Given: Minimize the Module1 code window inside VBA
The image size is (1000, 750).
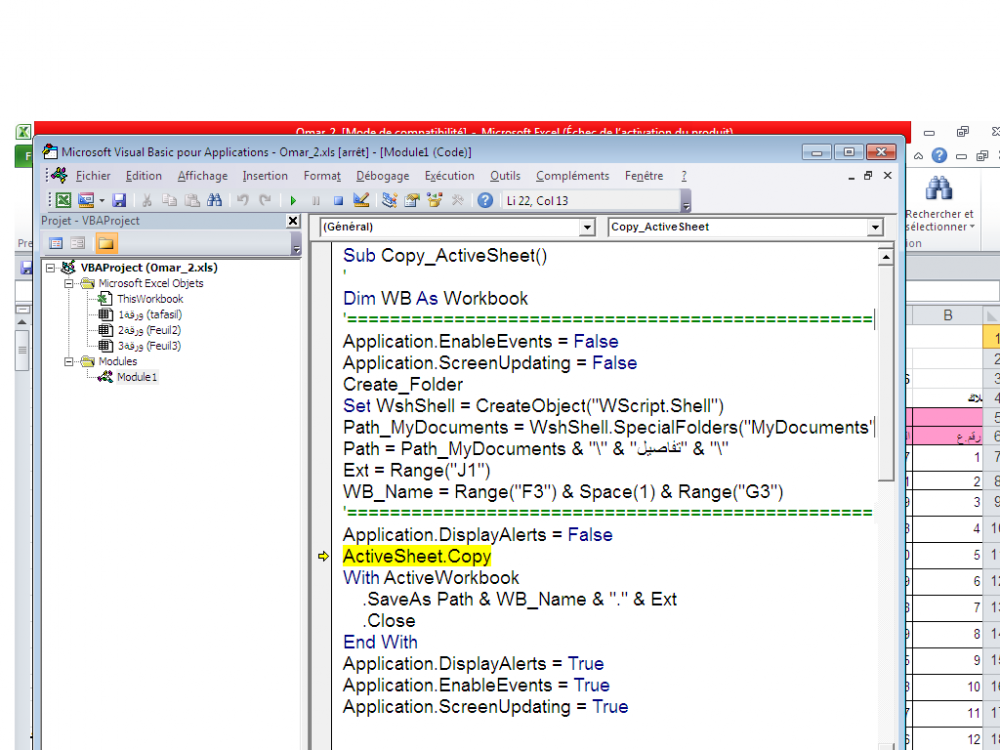Looking at the screenshot, I should 851,177.
